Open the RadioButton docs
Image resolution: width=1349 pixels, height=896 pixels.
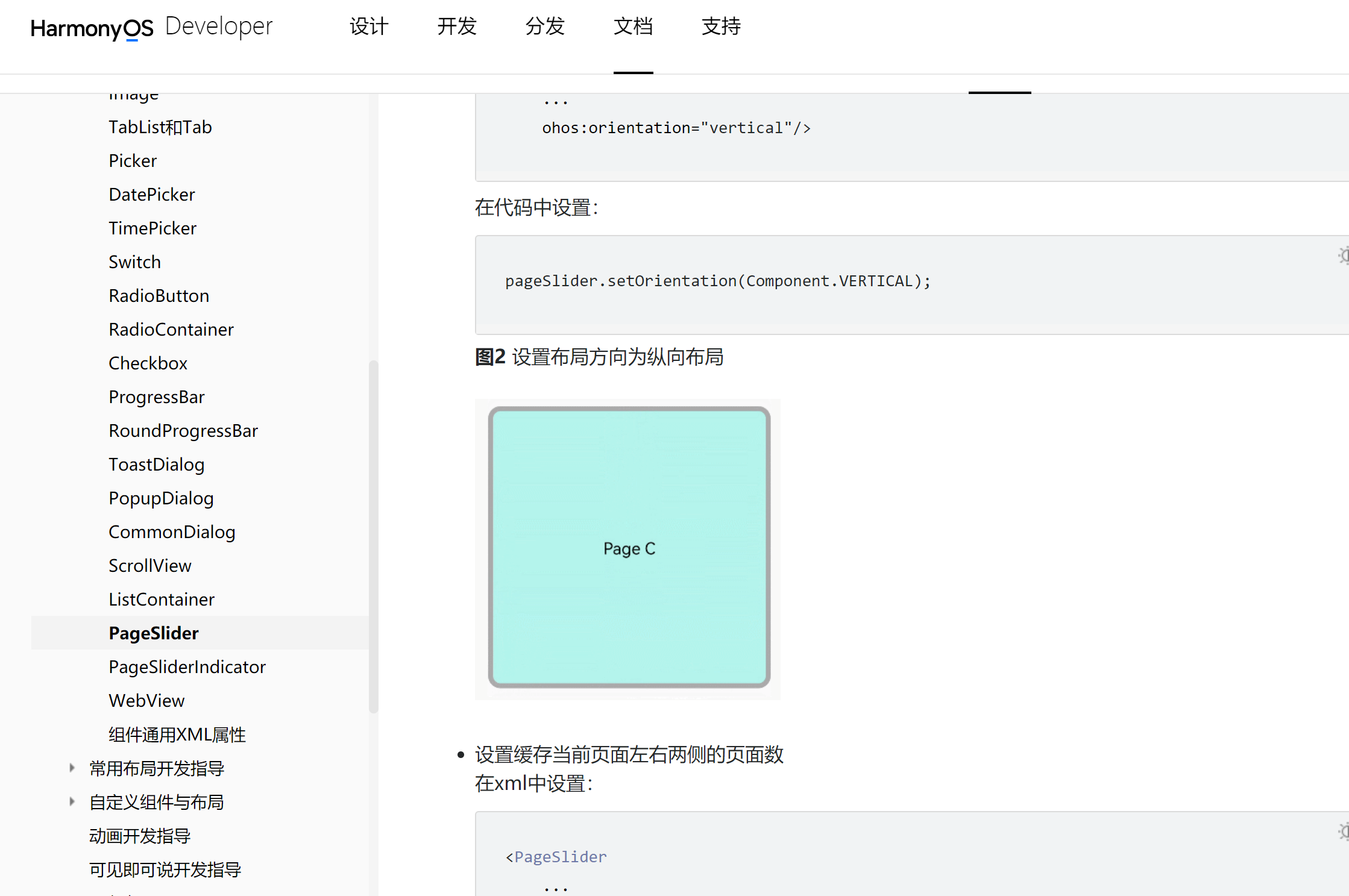click(159, 295)
